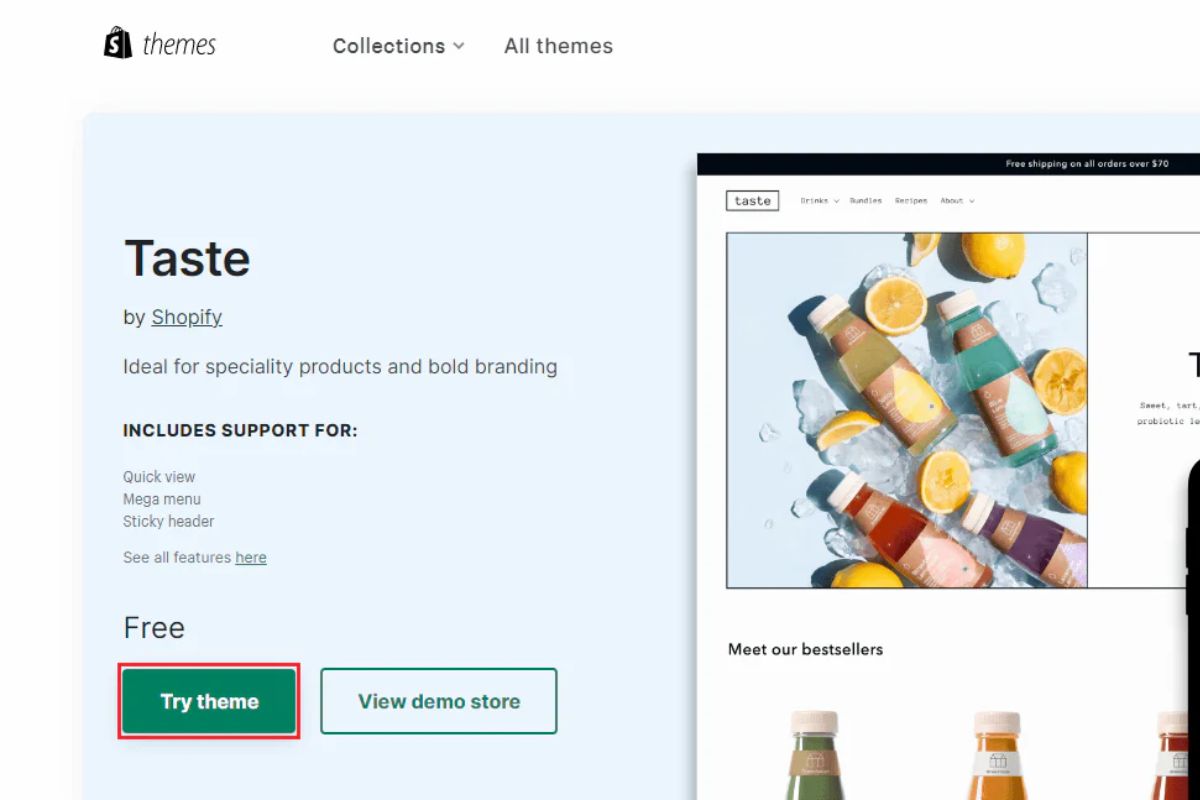Click the free shipping announcement bar
Image resolution: width=1200 pixels, height=800 pixels.
click(1087, 164)
